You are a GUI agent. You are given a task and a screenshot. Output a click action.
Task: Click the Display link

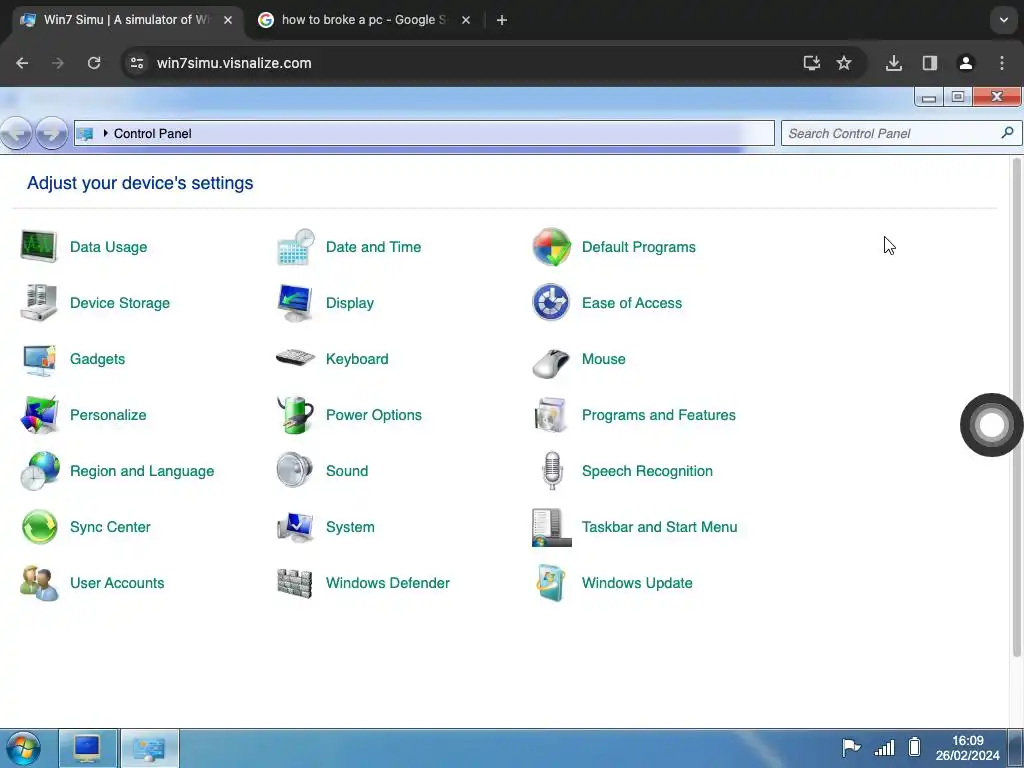(x=350, y=303)
